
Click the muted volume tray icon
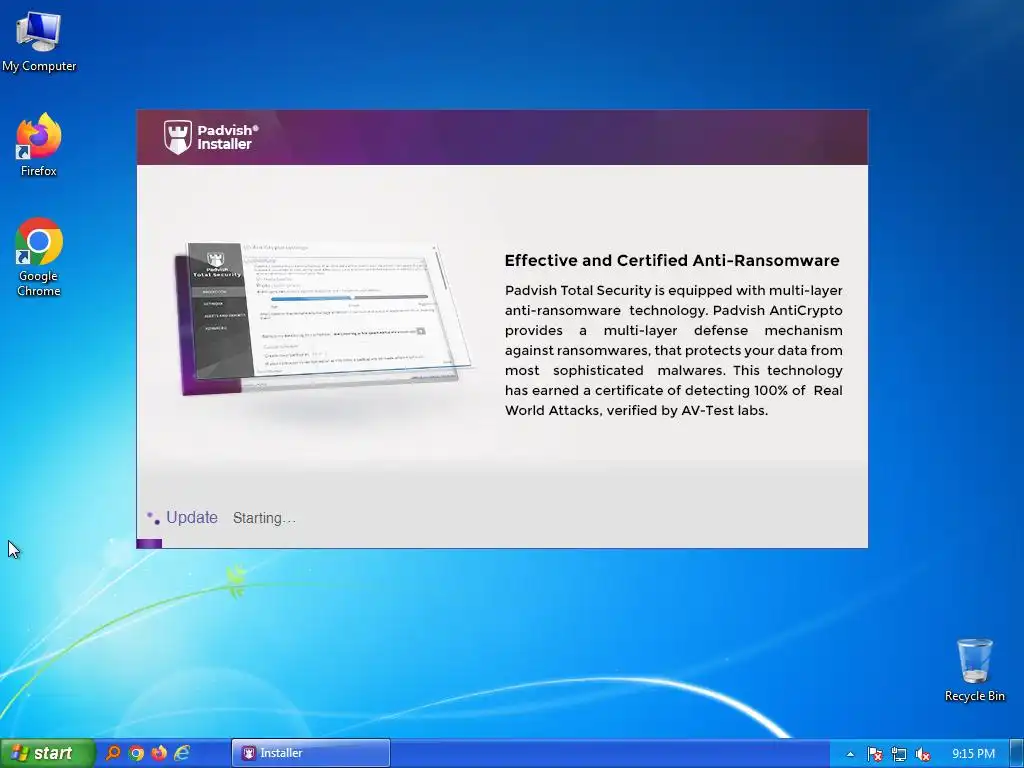[923, 754]
